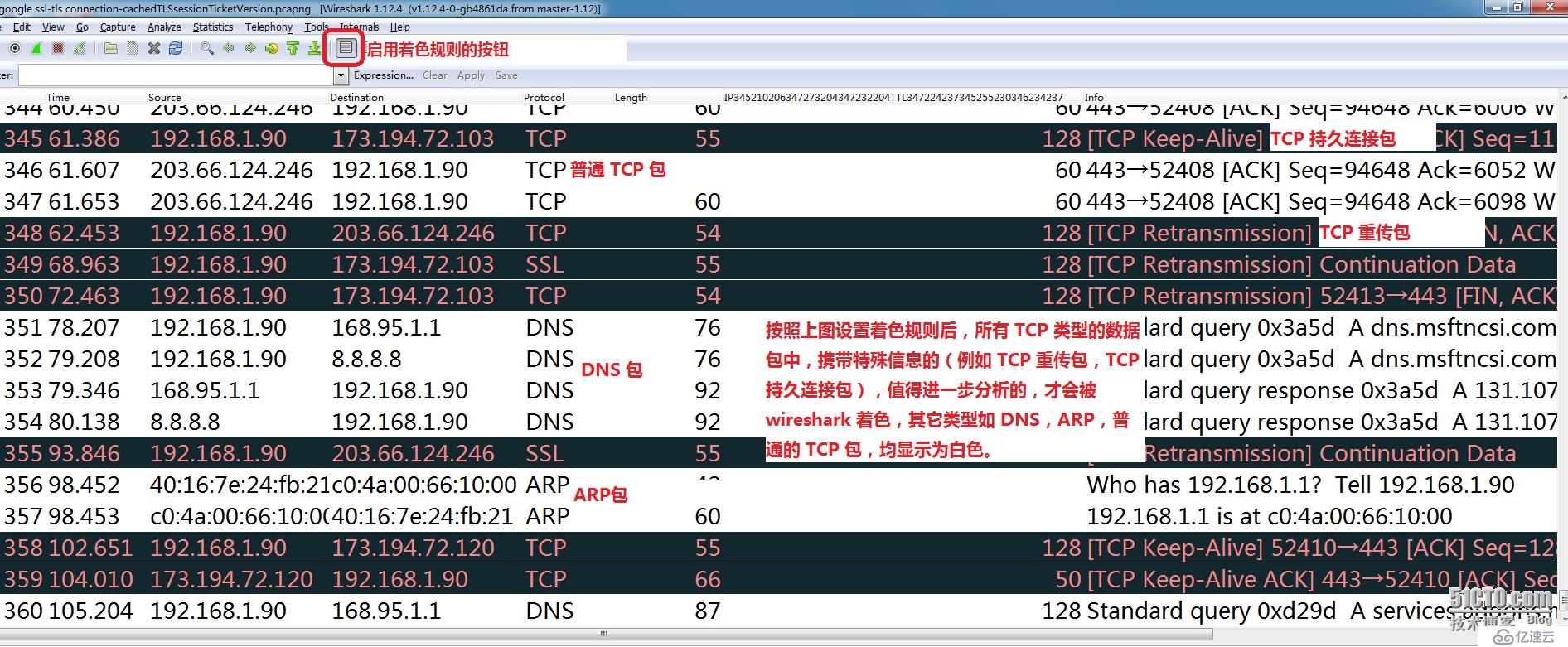Open the View menu
The image size is (1568, 647).
pos(53,27)
